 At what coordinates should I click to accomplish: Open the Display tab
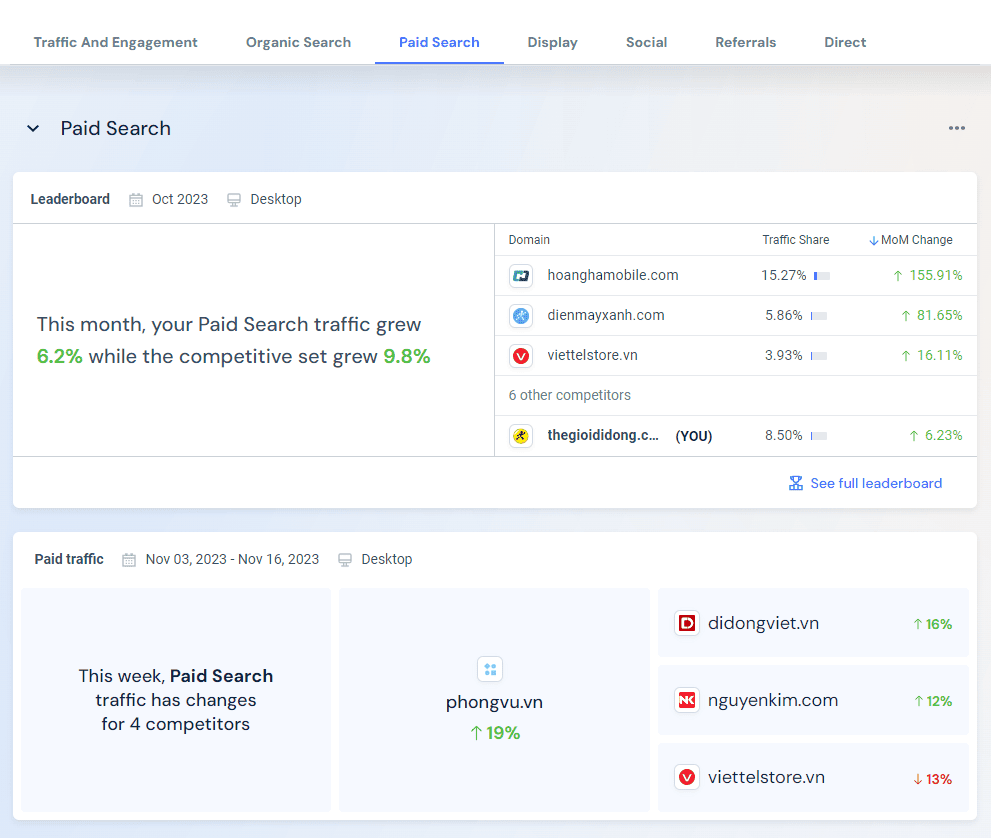pos(552,42)
